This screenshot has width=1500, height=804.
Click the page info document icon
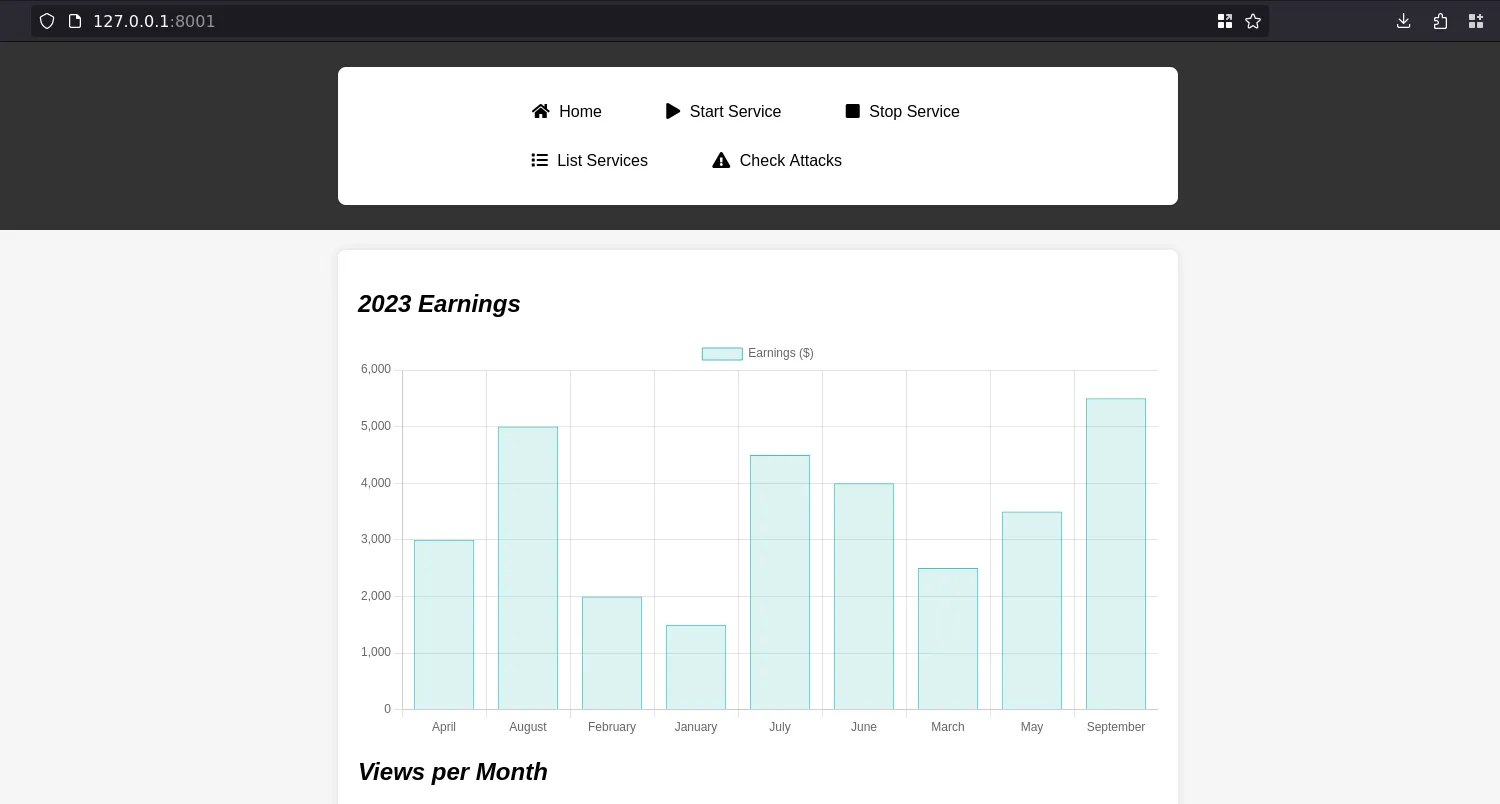pos(75,21)
